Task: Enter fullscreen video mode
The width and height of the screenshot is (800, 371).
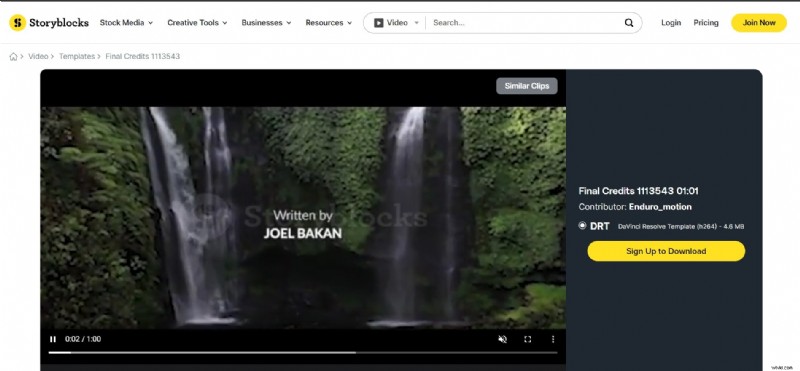Action: coord(528,339)
